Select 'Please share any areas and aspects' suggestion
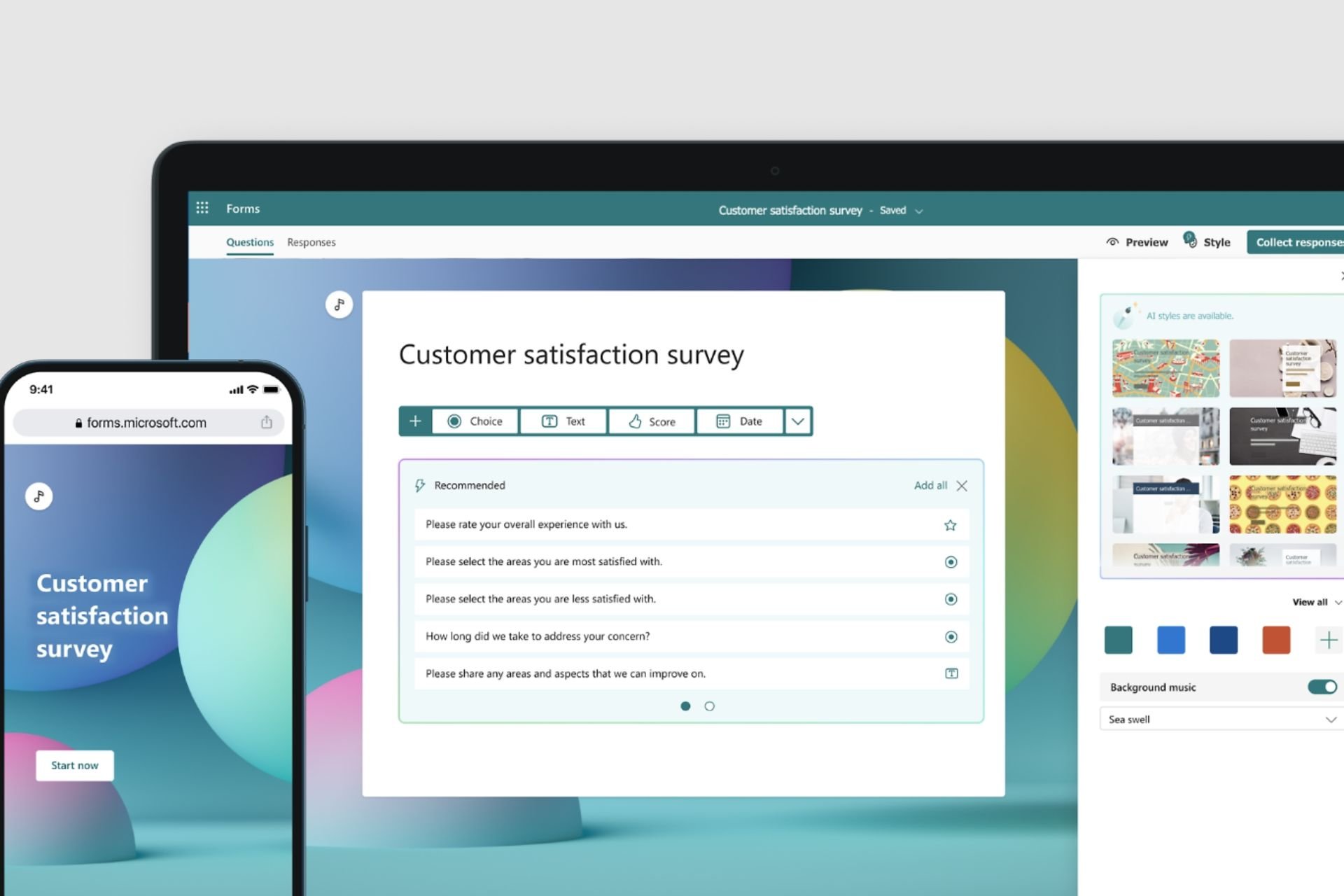 pyautogui.click(x=692, y=673)
